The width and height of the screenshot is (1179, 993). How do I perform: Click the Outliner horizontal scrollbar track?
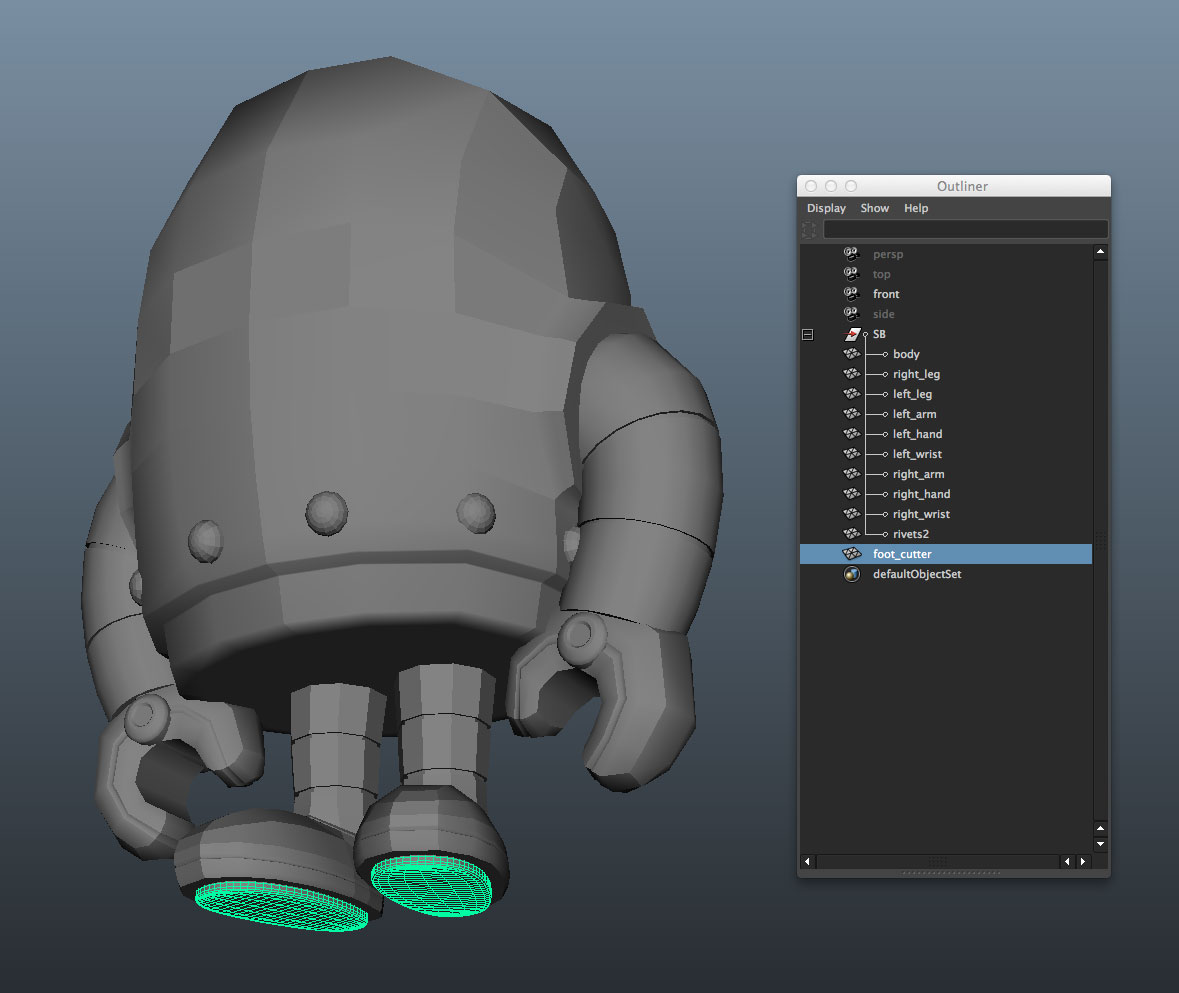pos(938,861)
